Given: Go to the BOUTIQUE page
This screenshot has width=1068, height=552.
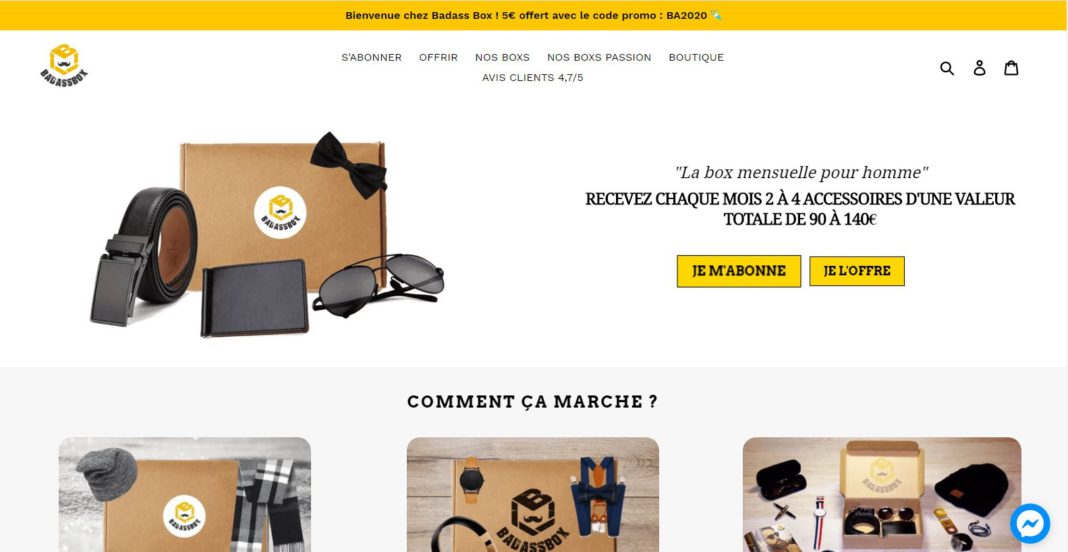Looking at the screenshot, I should click(x=696, y=57).
